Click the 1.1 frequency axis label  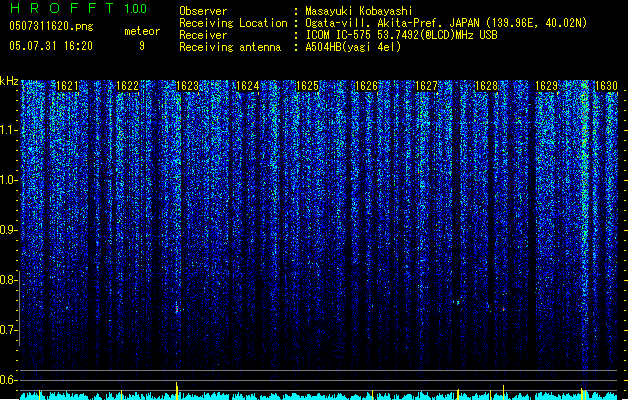(8, 130)
